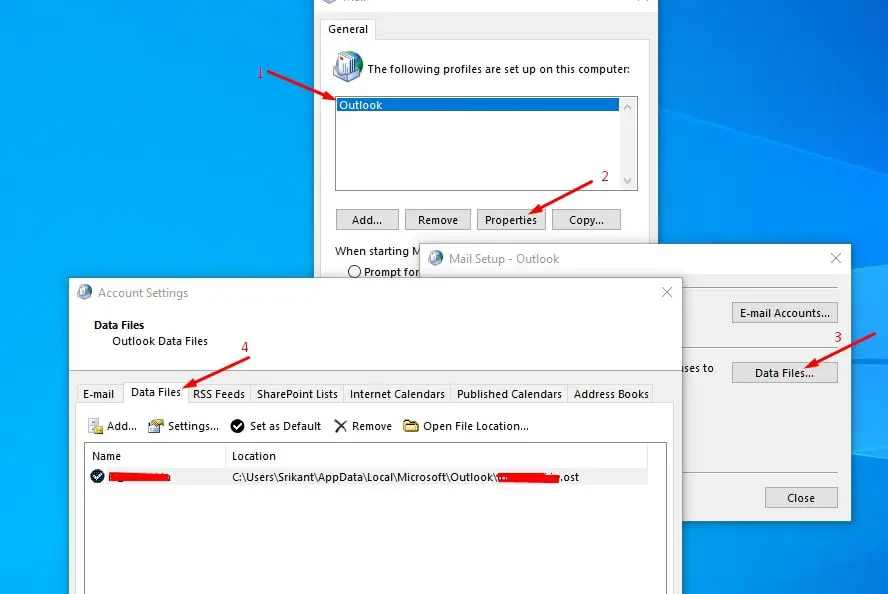Click the Data Files... button
Viewport: 888px width, 594px height.
click(784, 373)
